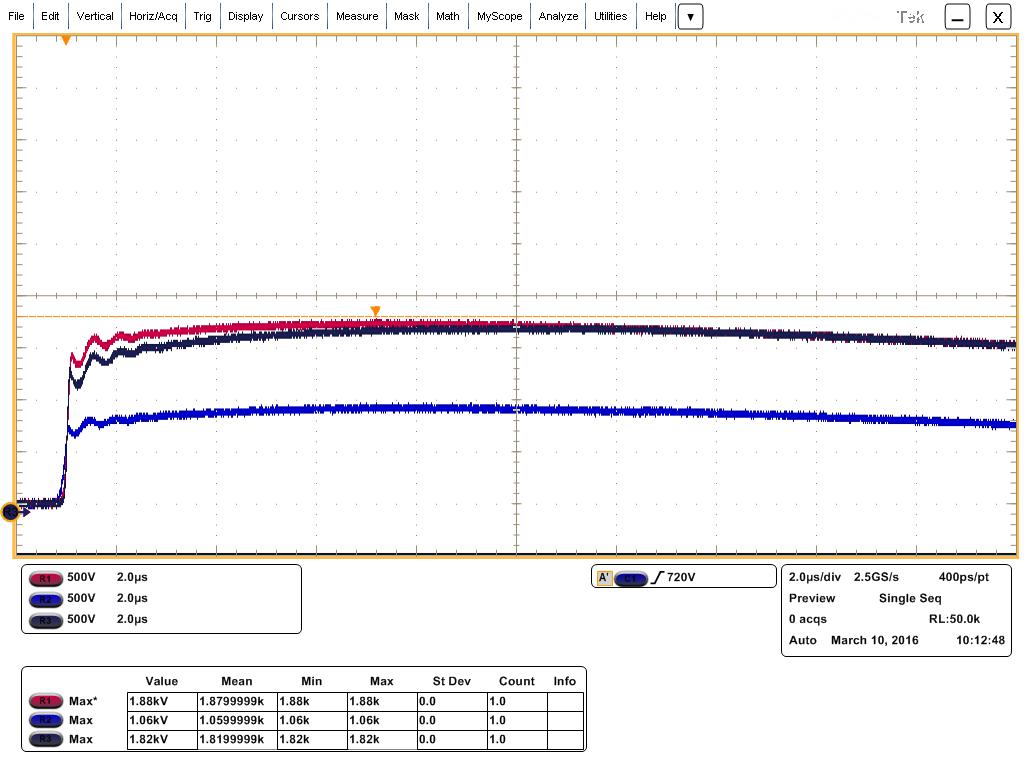The image size is (1024, 768).
Task: Click the R2 Max measurement badge
Action: tap(43, 720)
